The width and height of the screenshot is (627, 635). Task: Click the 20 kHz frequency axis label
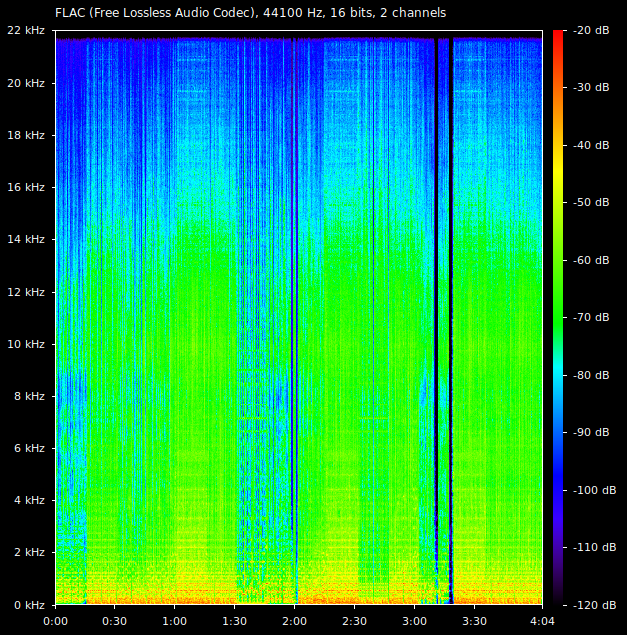(26, 83)
